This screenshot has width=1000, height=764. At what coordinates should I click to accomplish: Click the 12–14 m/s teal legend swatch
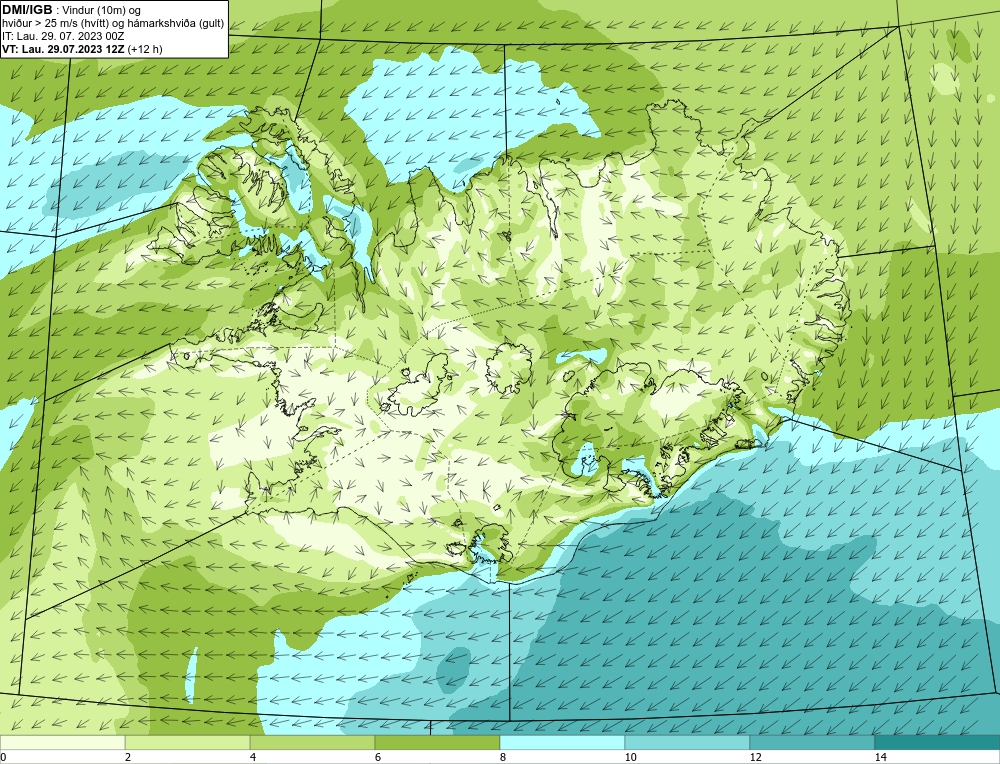click(812, 742)
